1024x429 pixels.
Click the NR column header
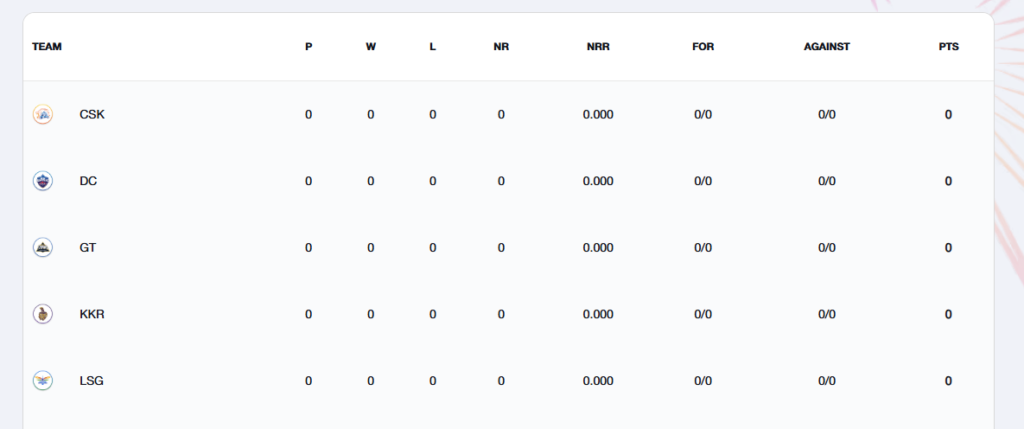point(501,47)
